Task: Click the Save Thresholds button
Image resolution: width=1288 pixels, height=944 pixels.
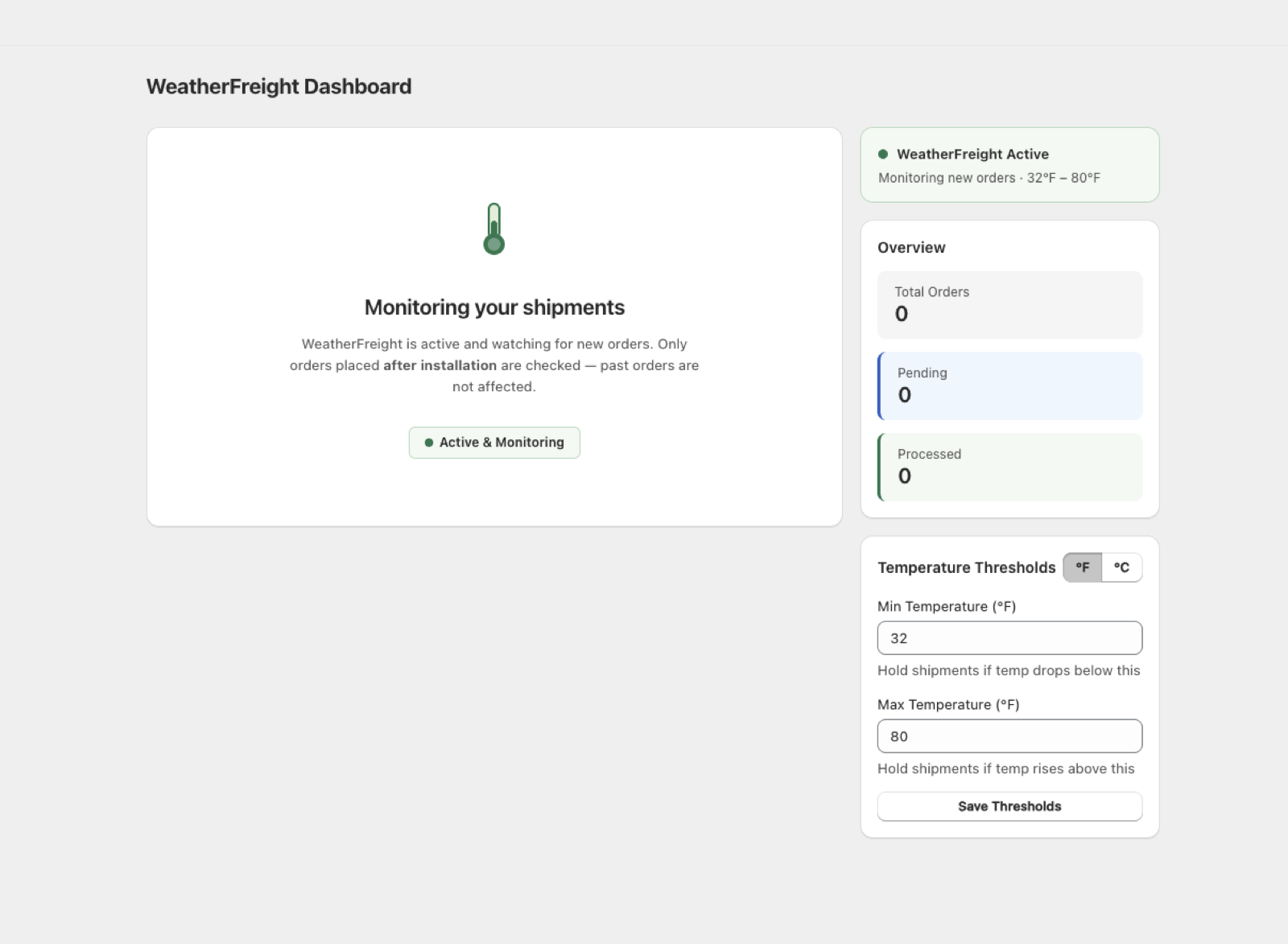Action: click(x=1009, y=806)
